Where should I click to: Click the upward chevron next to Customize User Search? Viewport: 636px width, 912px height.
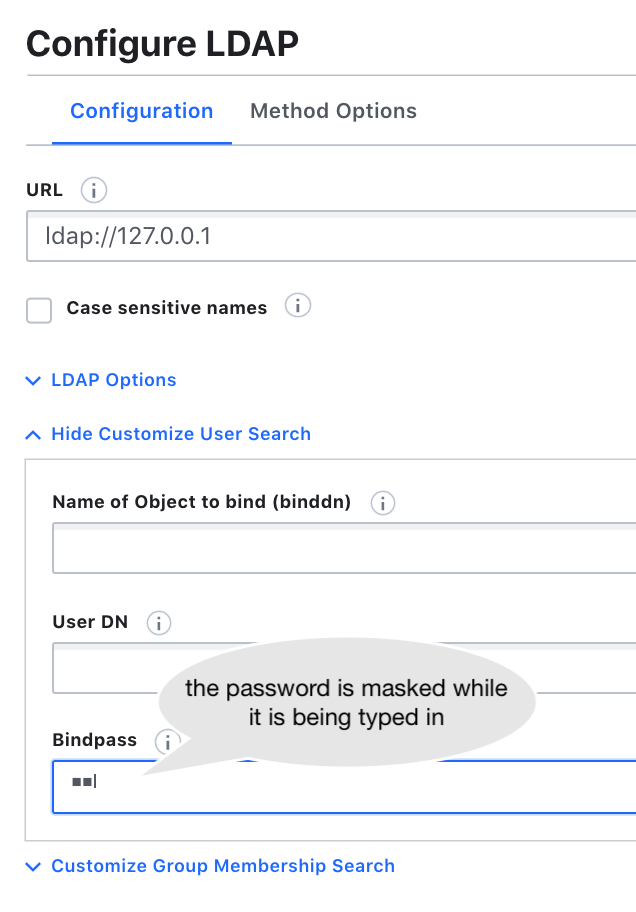click(32, 434)
